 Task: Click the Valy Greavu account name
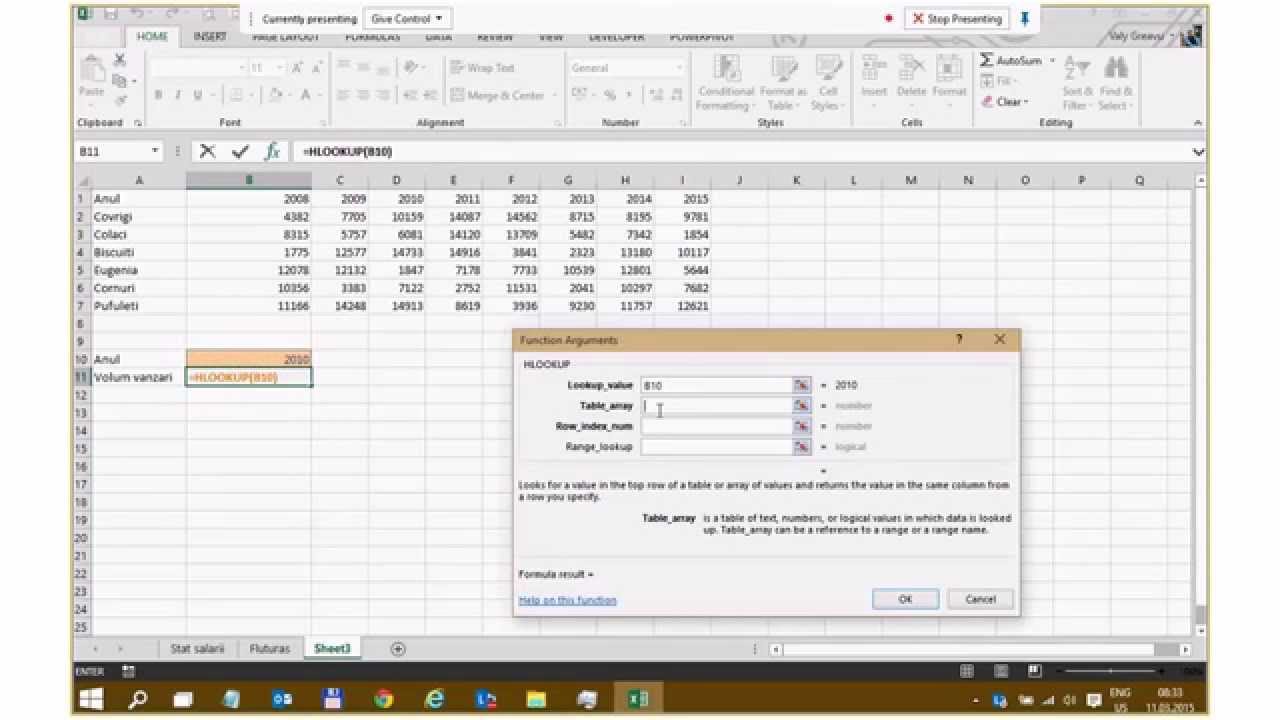click(1137, 36)
